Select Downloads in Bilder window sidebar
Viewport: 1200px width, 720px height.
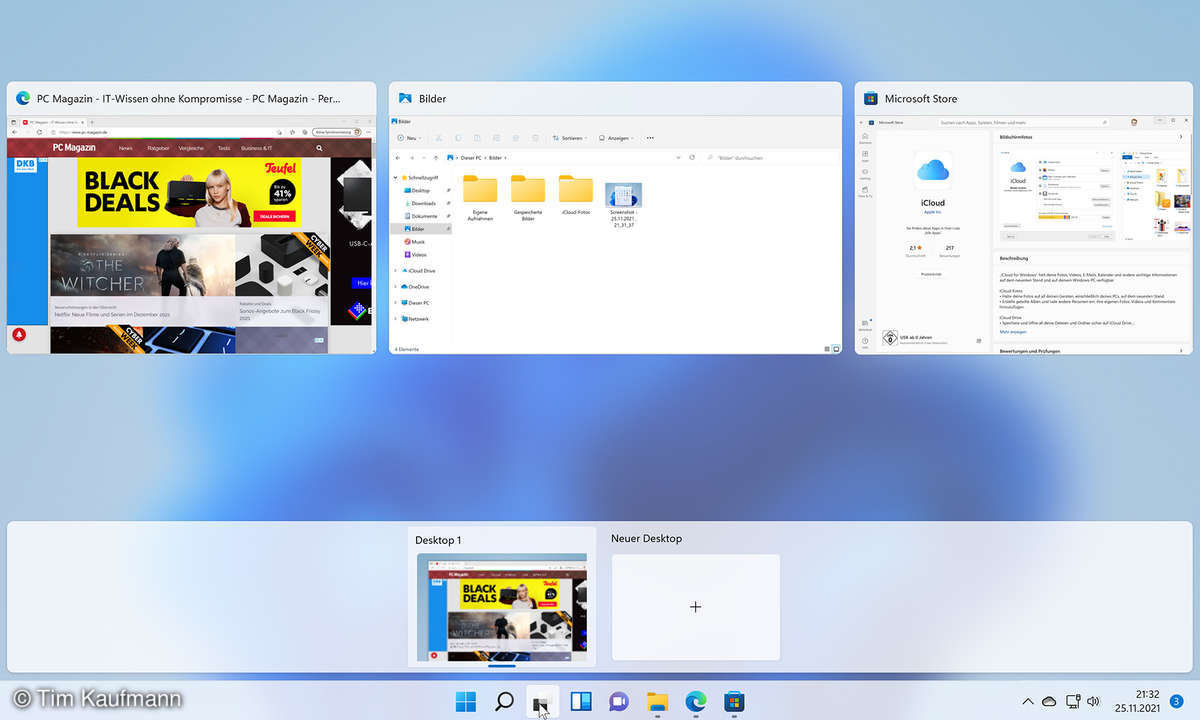click(x=420, y=203)
